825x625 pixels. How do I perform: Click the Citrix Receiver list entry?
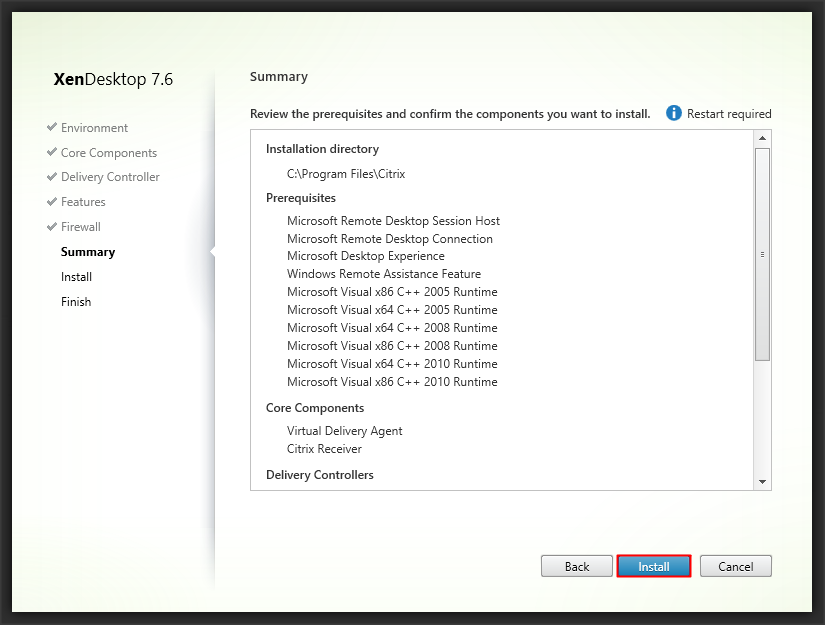324,449
